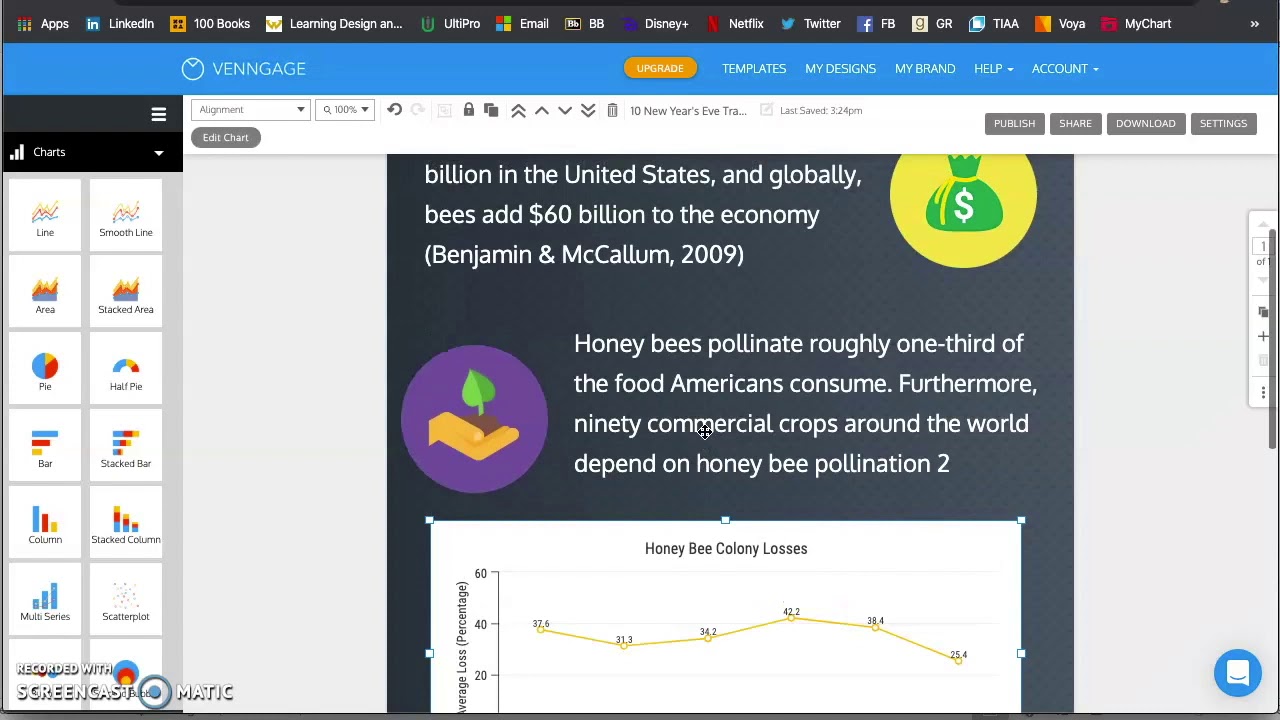This screenshot has height=720, width=1280.
Task: Add a new page in page panel
Action: [1263, 336]
